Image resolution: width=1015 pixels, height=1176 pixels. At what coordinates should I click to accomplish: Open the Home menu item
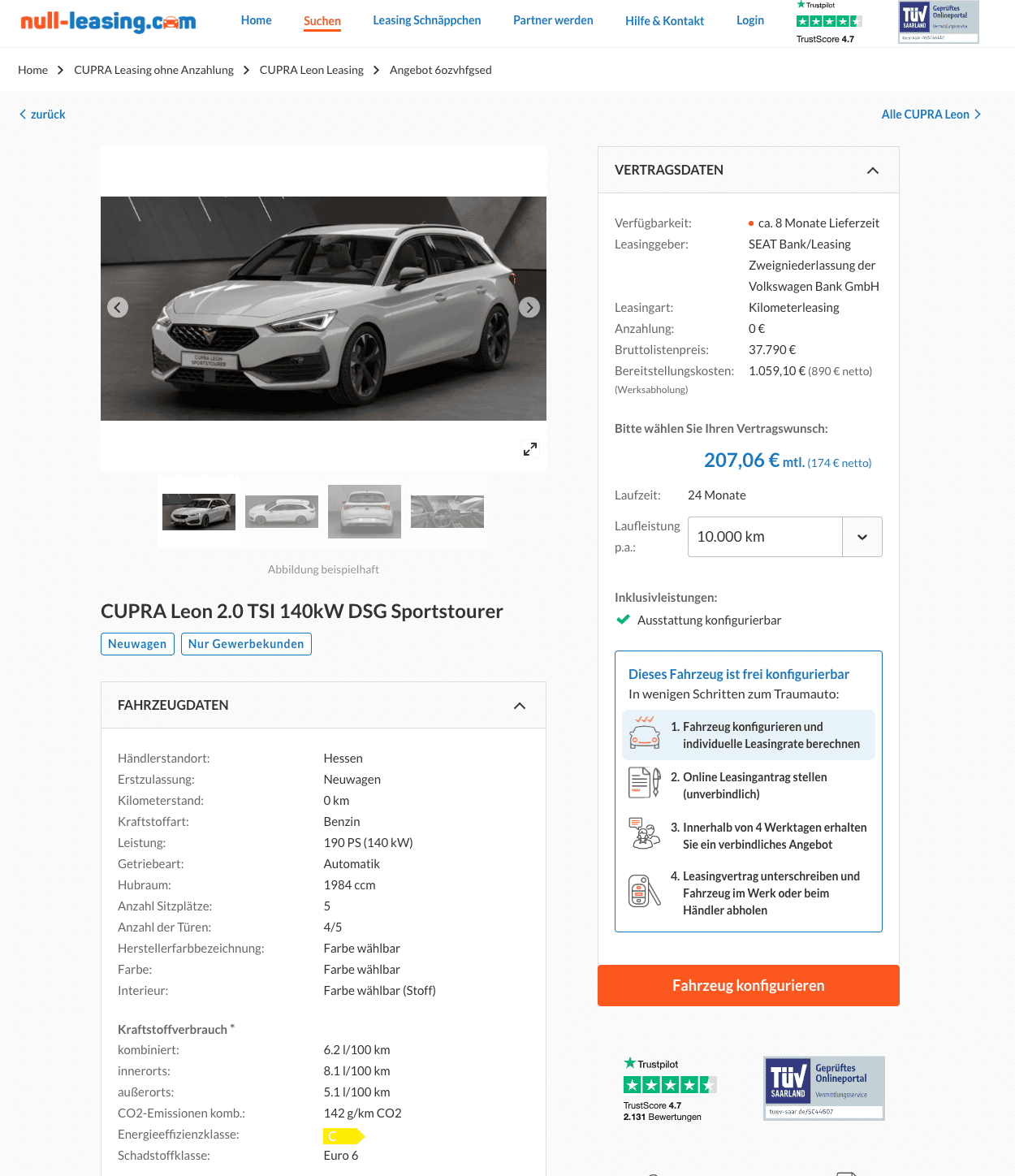coord(256,20)
